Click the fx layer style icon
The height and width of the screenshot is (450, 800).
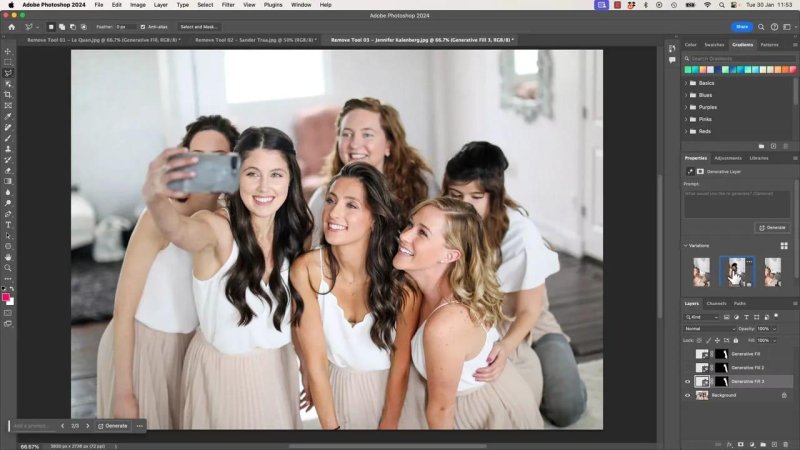coord(730,445)
